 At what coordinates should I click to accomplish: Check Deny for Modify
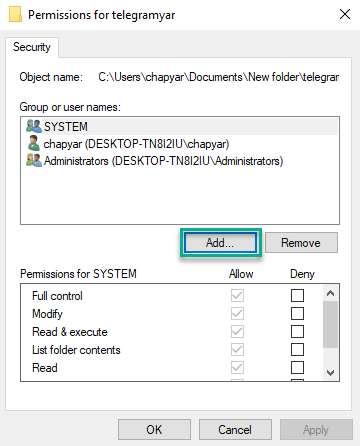[x=297, y=313]
